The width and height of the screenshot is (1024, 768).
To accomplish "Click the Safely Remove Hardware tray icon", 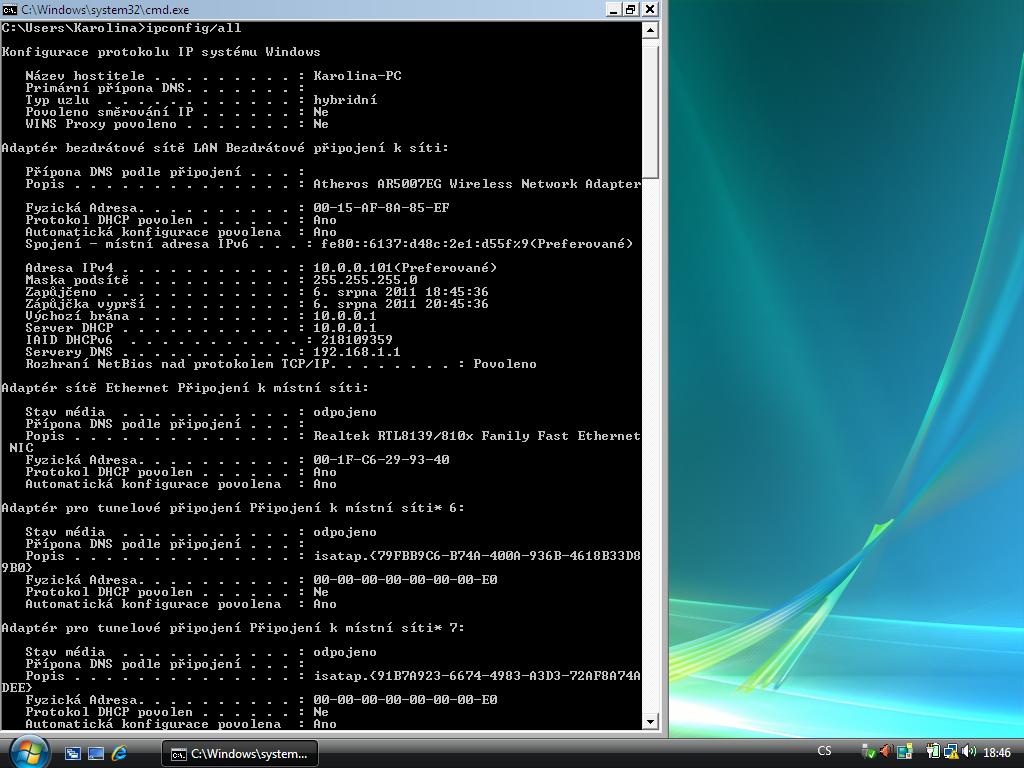I will (x=868, y=752).
